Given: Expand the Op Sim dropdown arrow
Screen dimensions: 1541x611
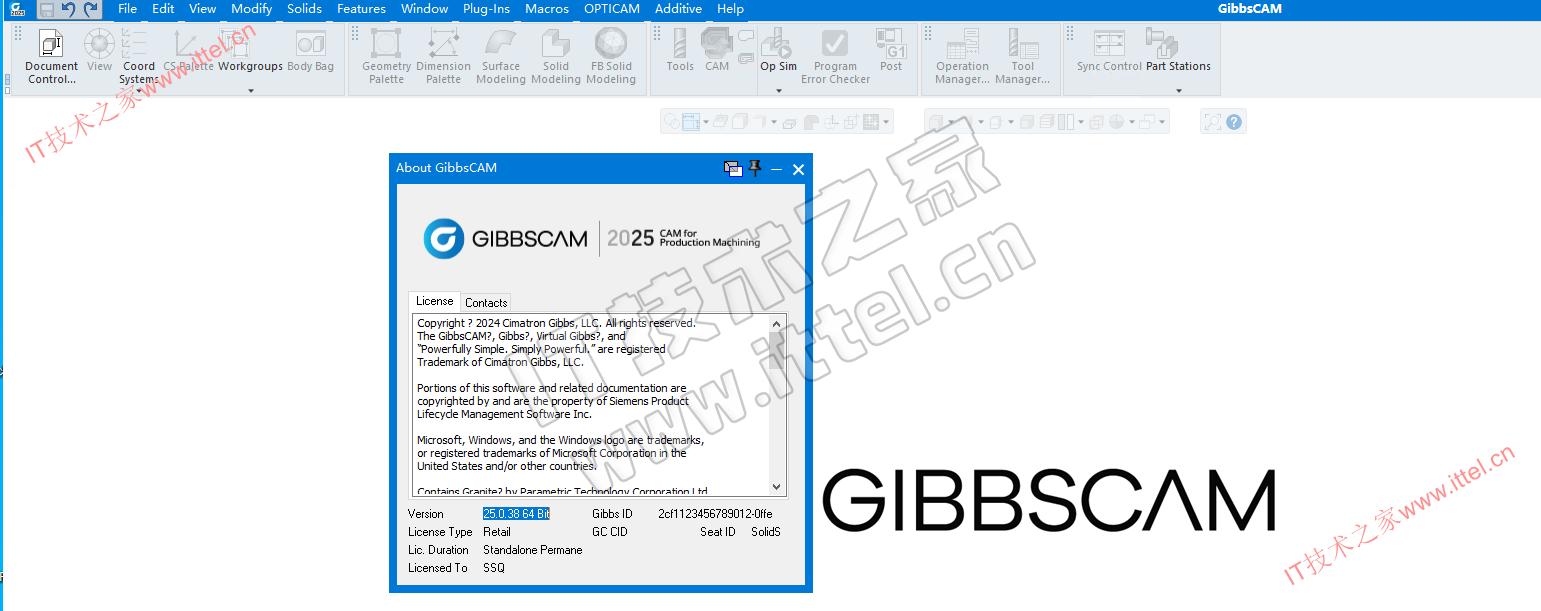Looking at the screenshot, I should [779, 91].
